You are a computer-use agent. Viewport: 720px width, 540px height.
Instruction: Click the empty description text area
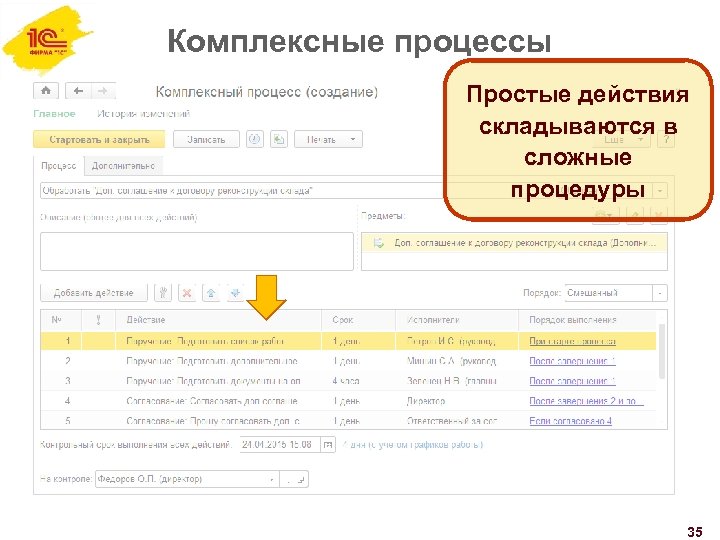pos(197,251)
